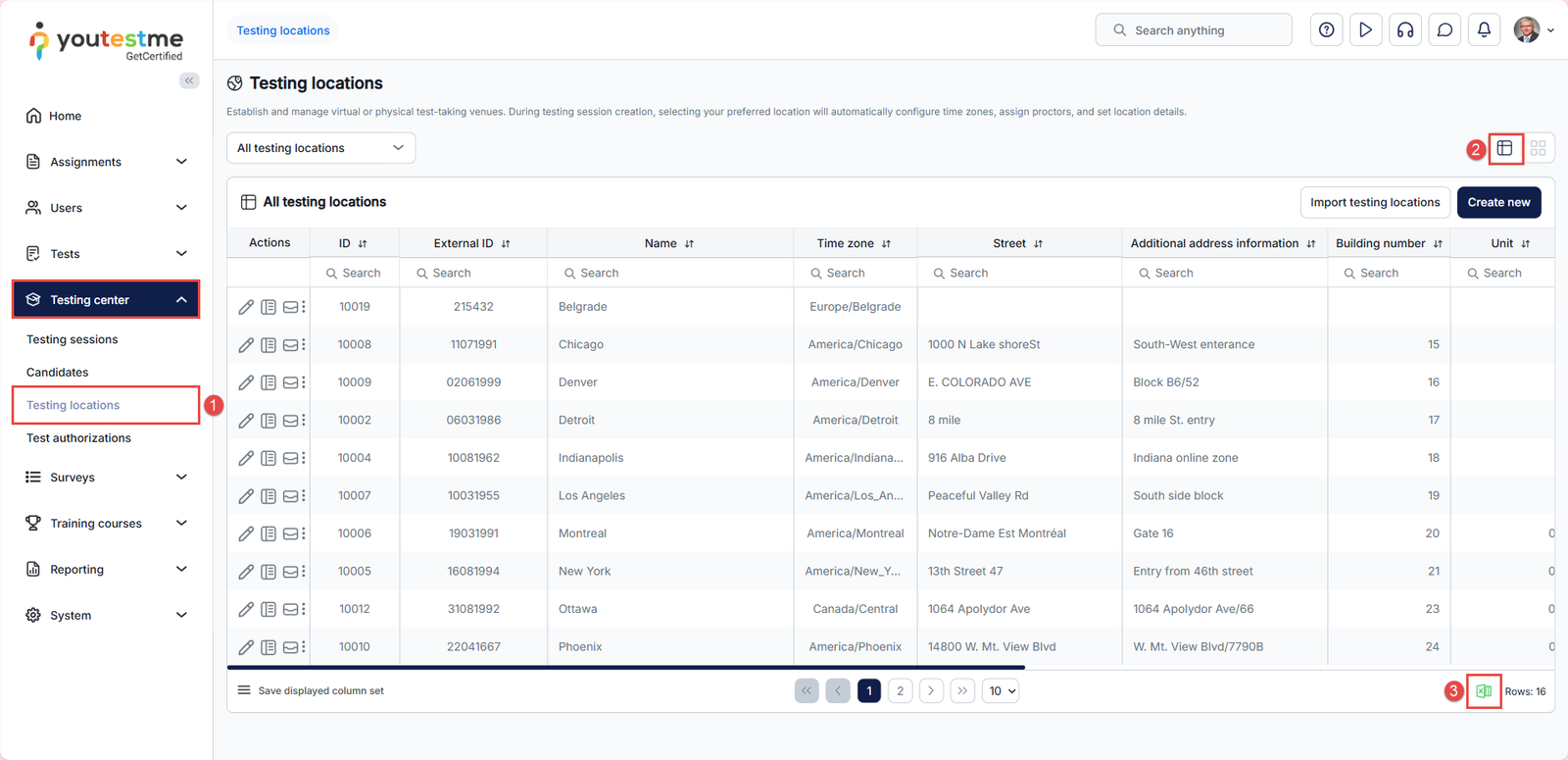Click edit pencil icon for Belgrade row
Screen dimensions: 1568x760
[x=246, y=307]
